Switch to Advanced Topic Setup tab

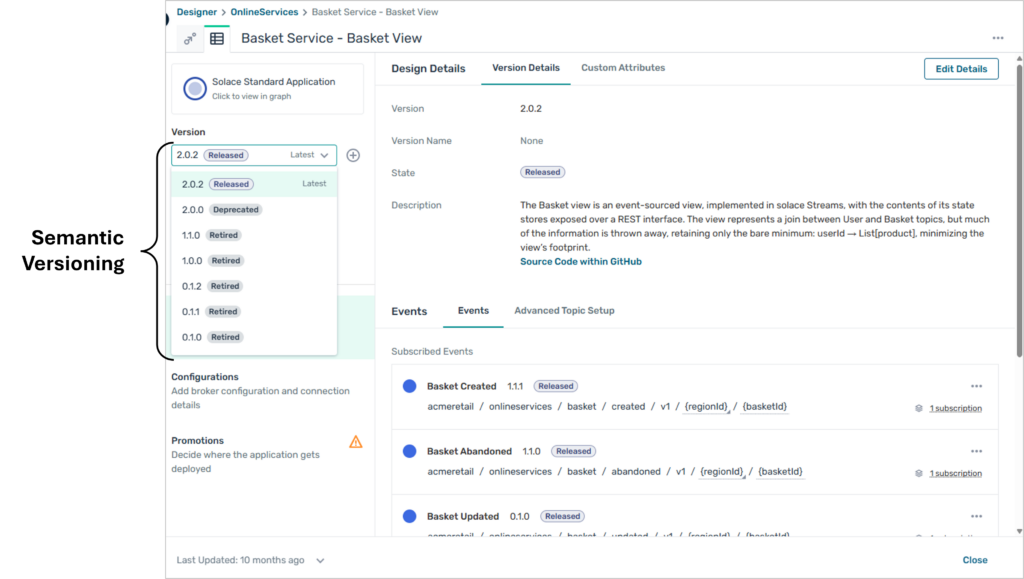[x=564, y=311]
